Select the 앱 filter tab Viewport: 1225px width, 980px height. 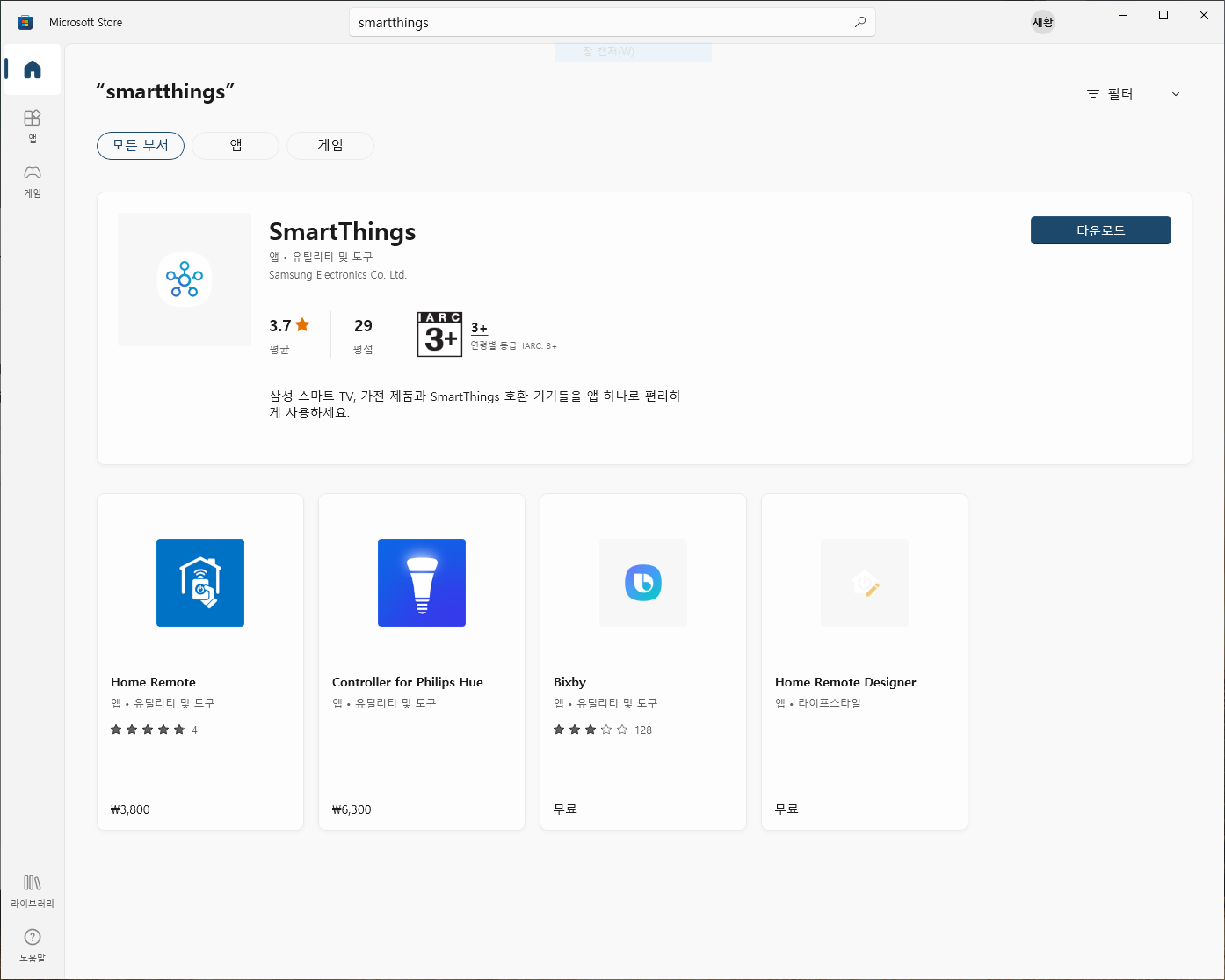(x=236, y=146)
